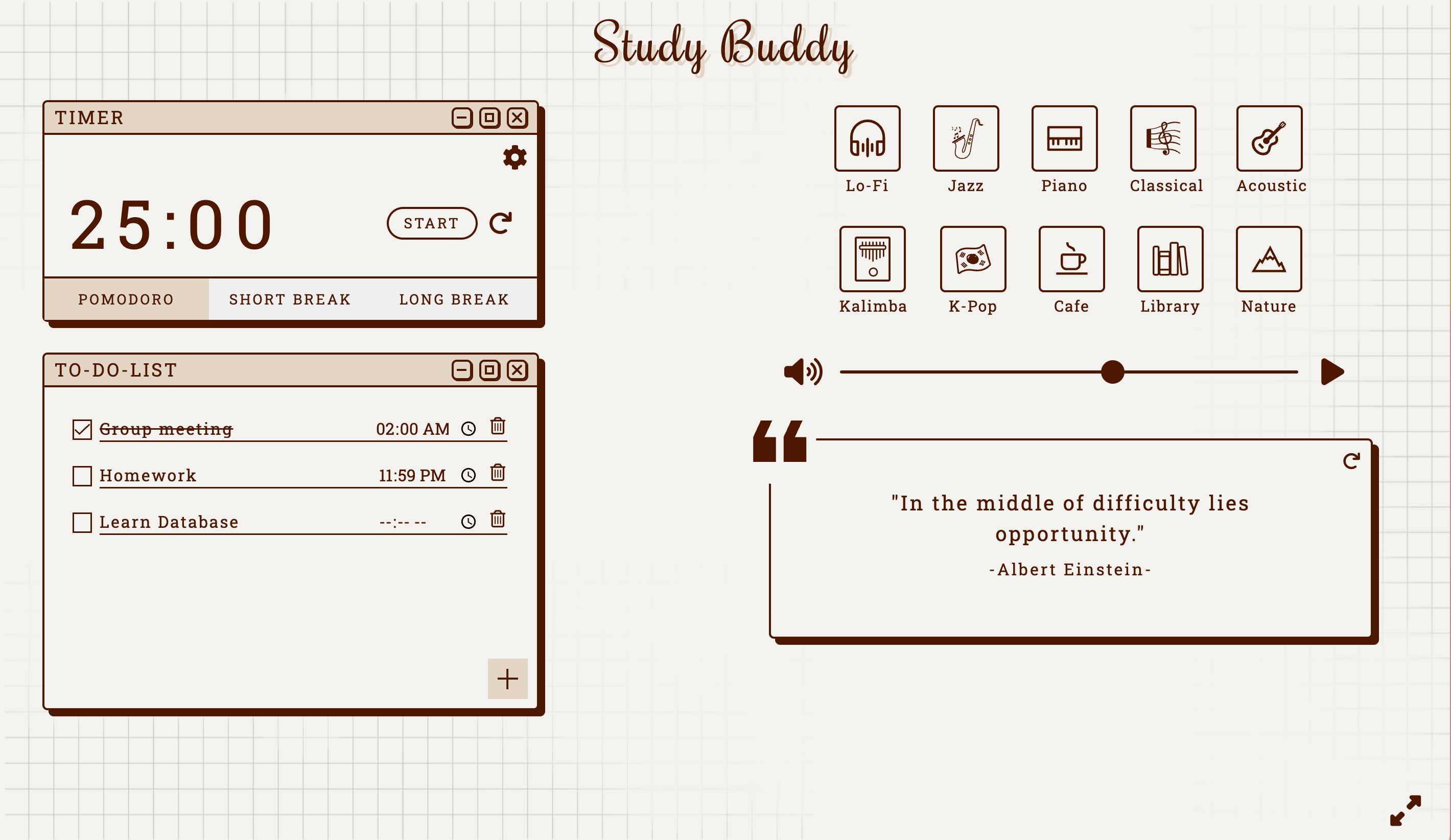Toggle checkbox for Homework task

pos(83,474)
